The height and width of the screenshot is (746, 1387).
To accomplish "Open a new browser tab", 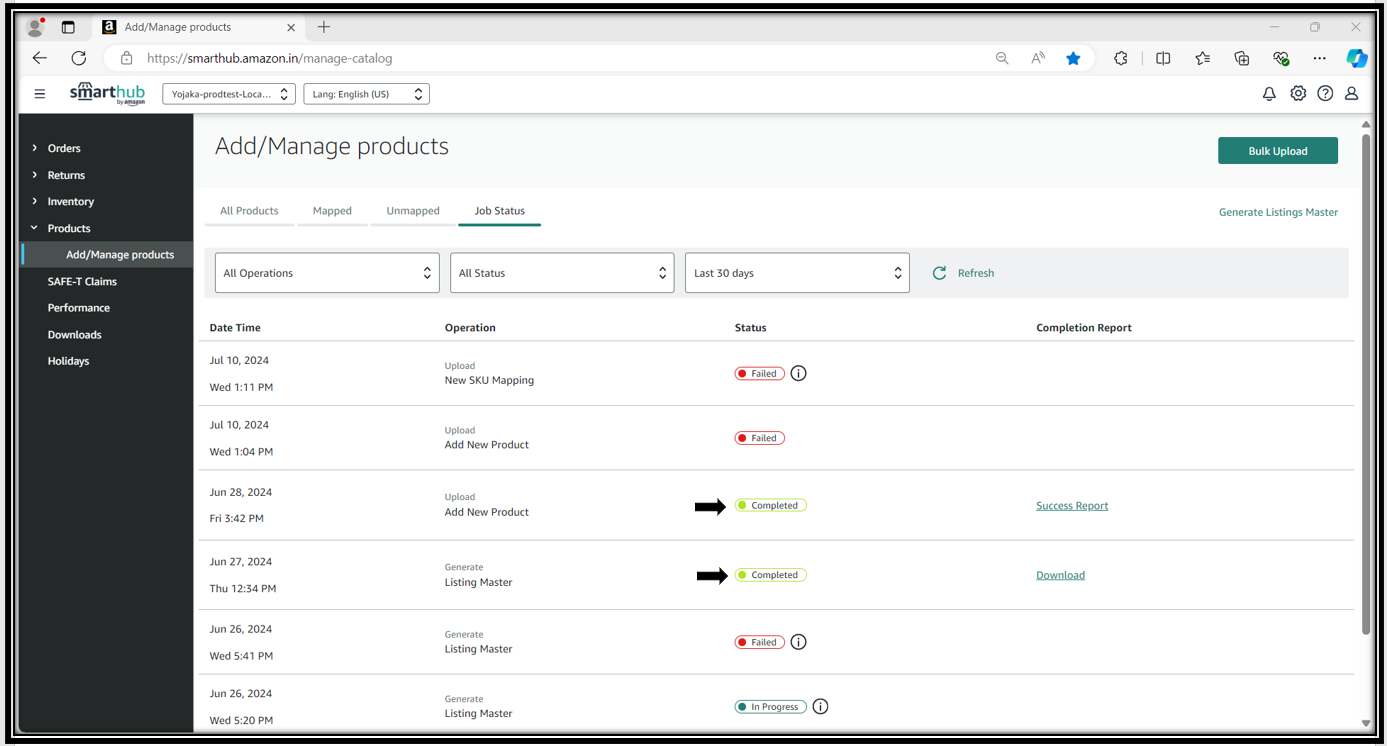I will coord(323,27).
